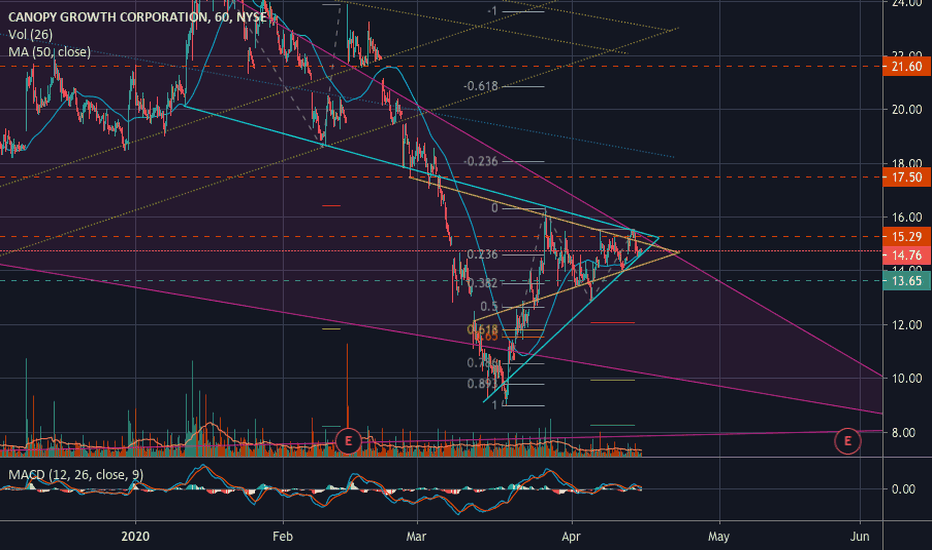Select the green 13.65 price label
Viewport: 932px width, 550px height.
point(907,281)
